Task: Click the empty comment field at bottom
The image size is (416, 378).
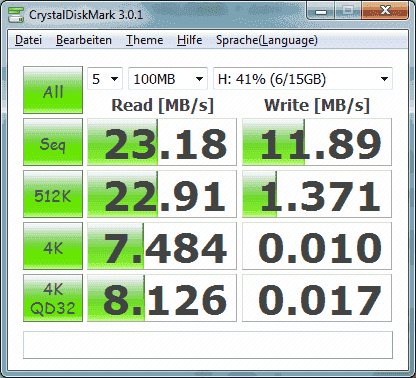Action: coord(208,345)
